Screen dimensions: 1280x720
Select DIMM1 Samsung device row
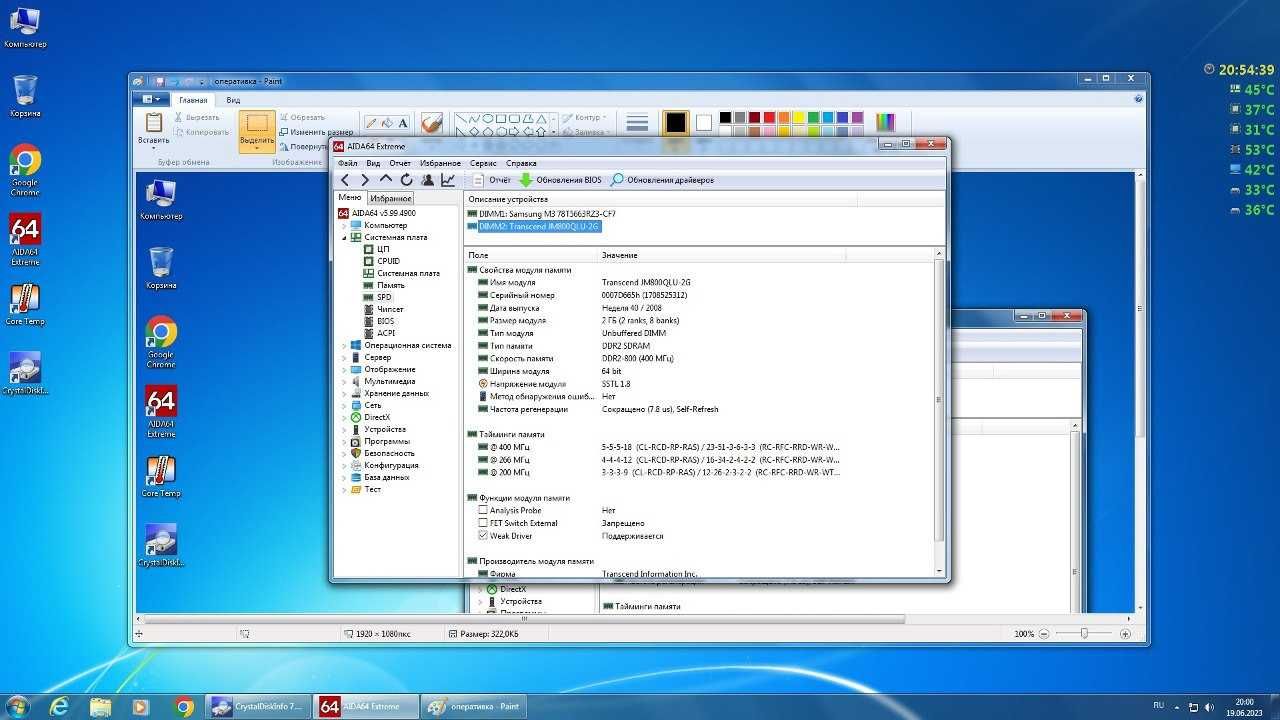[x=541, y=213]
